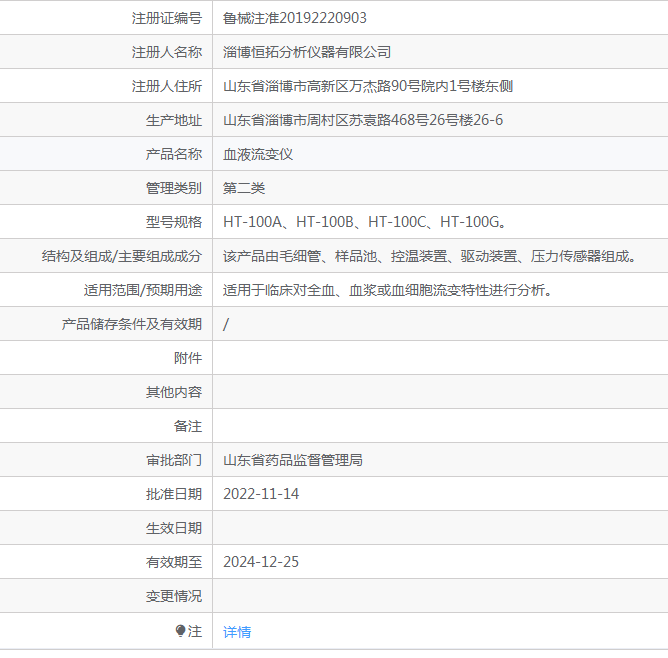
Task: Select approval date 2022-11-14
Action: click(261, 494)
